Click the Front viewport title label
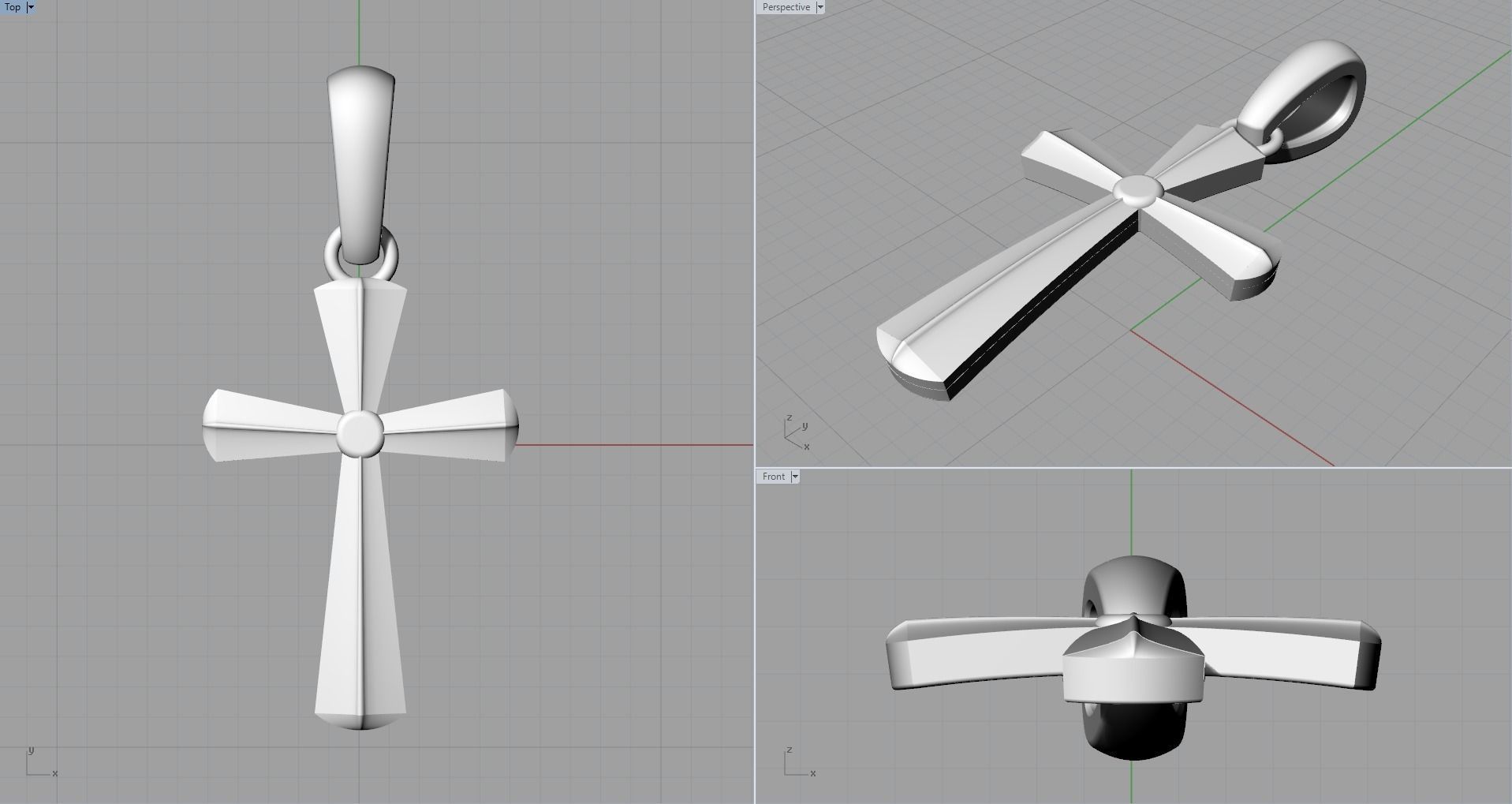Screen dimensions: 1512x804 pyautogui.click(x=773, y=477)
